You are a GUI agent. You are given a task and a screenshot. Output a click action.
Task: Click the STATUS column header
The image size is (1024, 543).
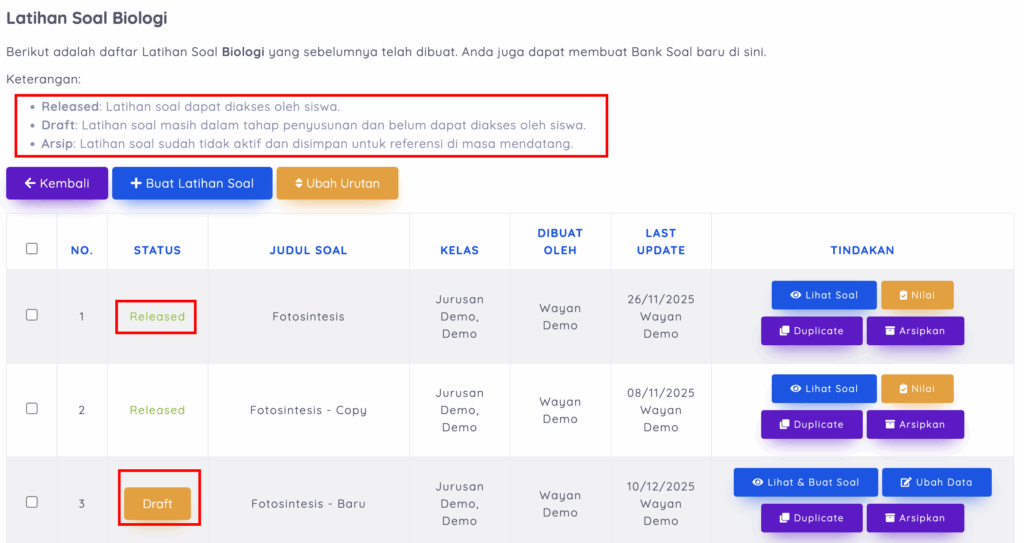(x=157, y=250)
